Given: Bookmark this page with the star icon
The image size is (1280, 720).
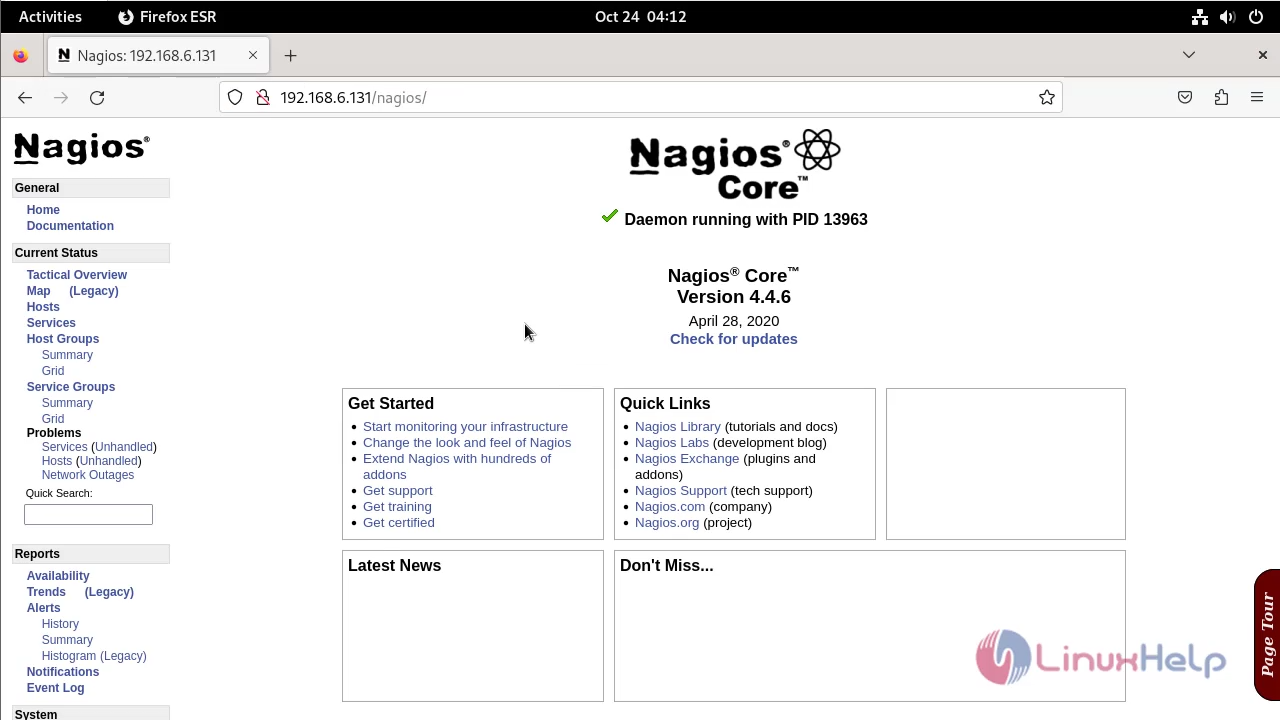Looking at the screenshot, I should click(x=1047, y=97).
